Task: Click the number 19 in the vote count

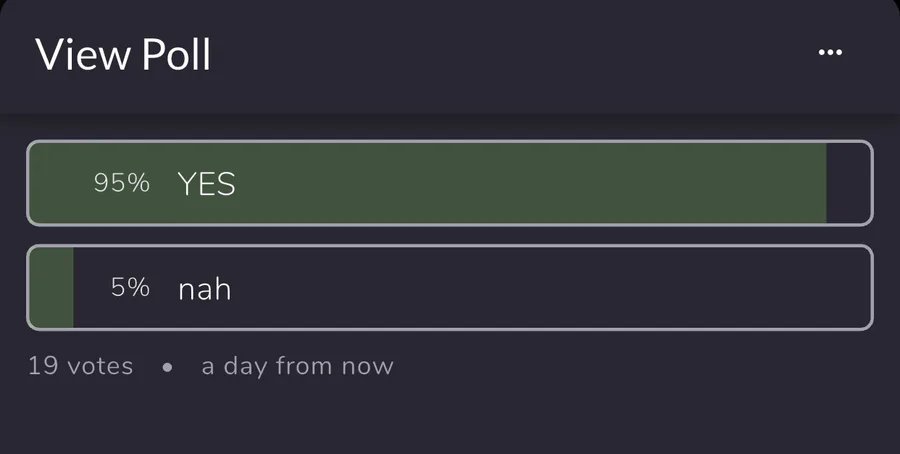Action: [43, 366]
